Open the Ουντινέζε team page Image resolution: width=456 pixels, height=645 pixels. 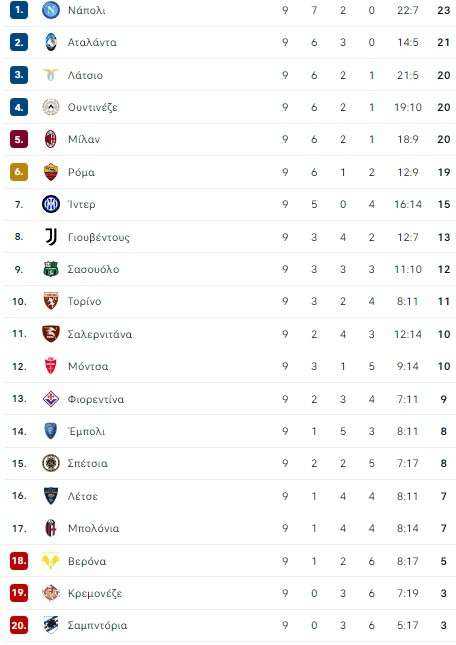click(x=93, y=107)
